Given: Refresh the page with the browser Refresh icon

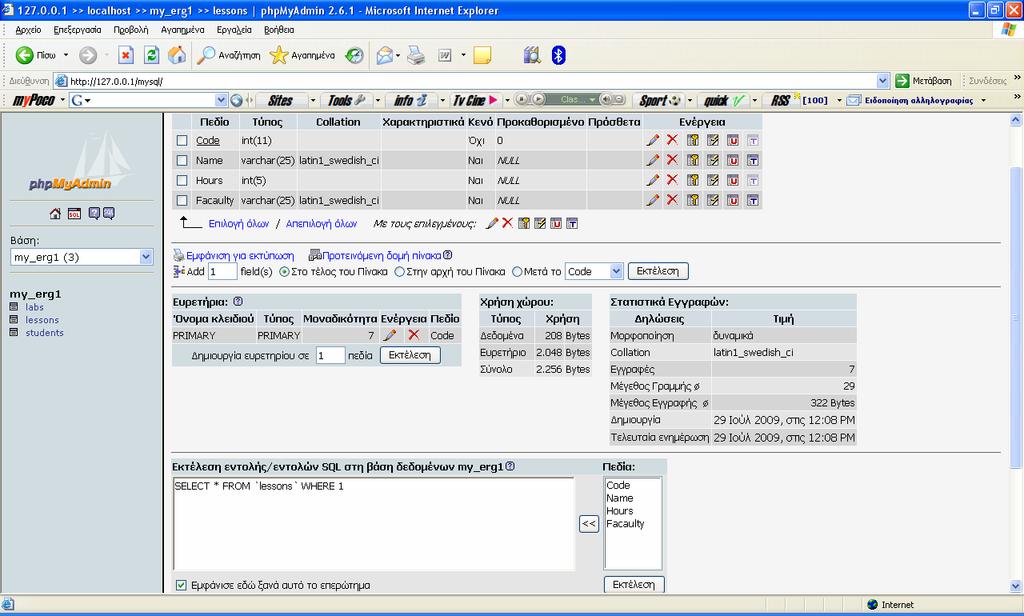Looking at the screenshot, I should (x=152, y=56).
